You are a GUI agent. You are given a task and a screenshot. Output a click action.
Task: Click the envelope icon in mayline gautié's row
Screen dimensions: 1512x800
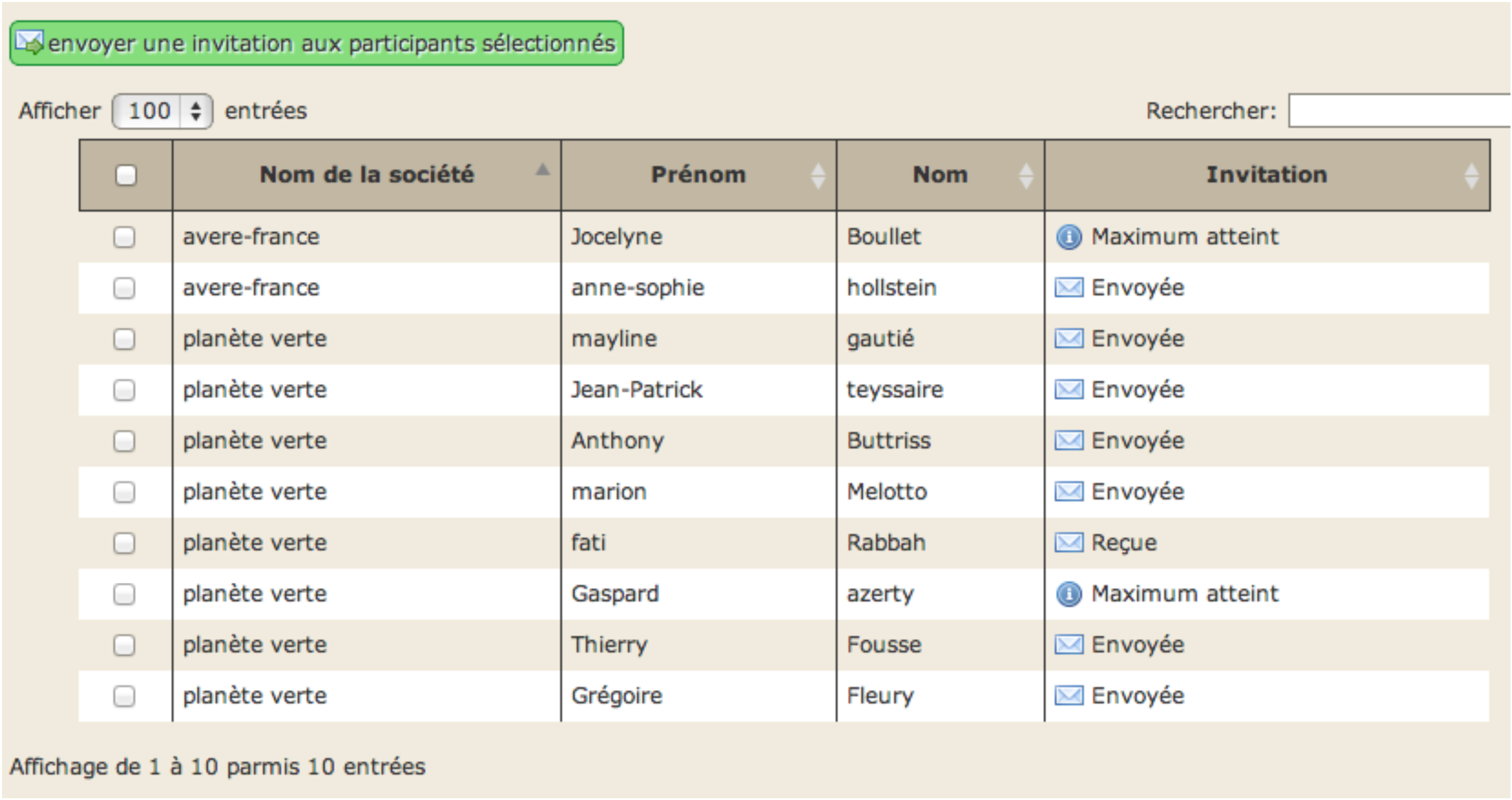click(1068, 339)
